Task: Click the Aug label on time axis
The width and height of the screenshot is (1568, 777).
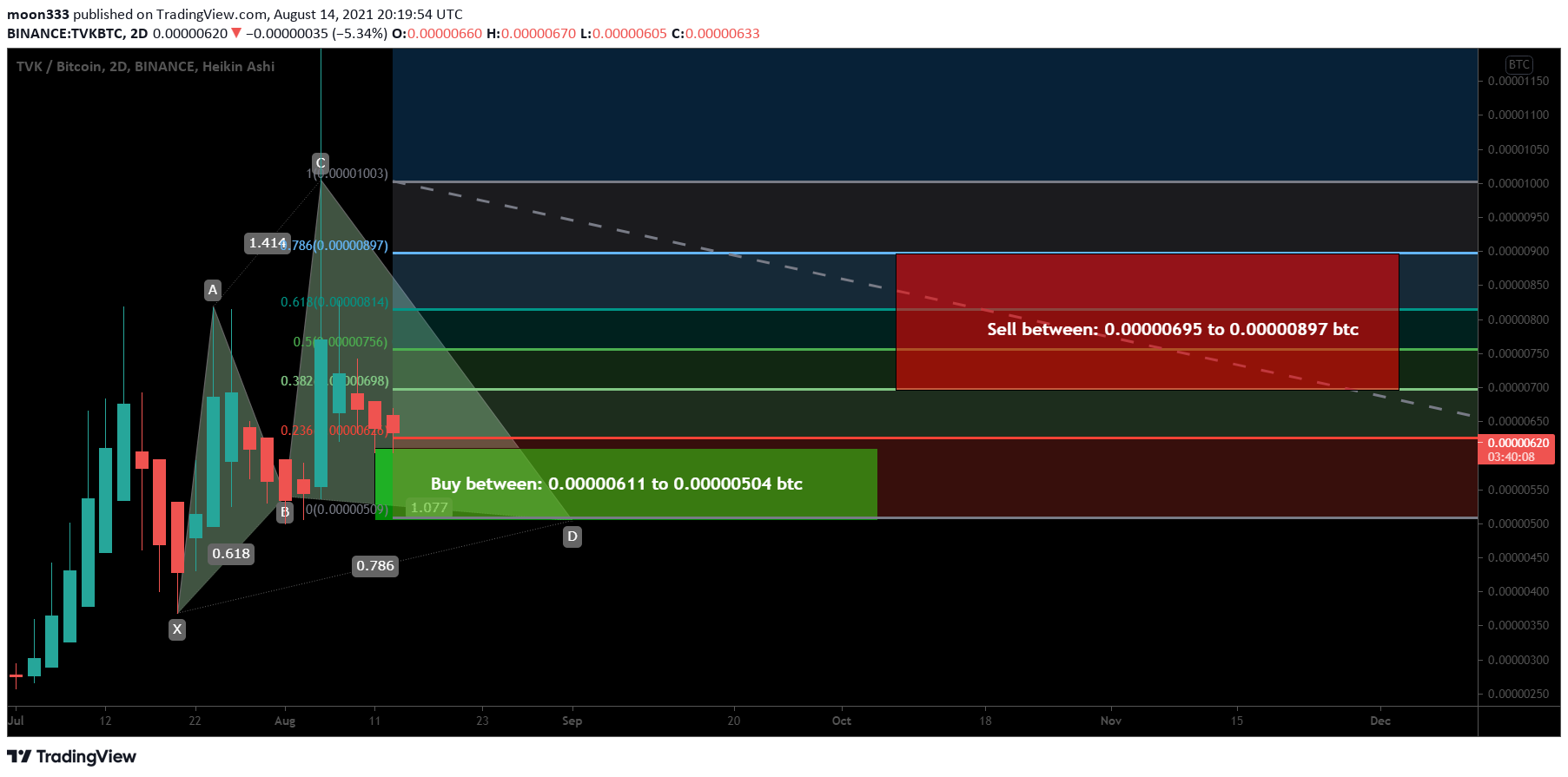Action: (x=285, y=721)
